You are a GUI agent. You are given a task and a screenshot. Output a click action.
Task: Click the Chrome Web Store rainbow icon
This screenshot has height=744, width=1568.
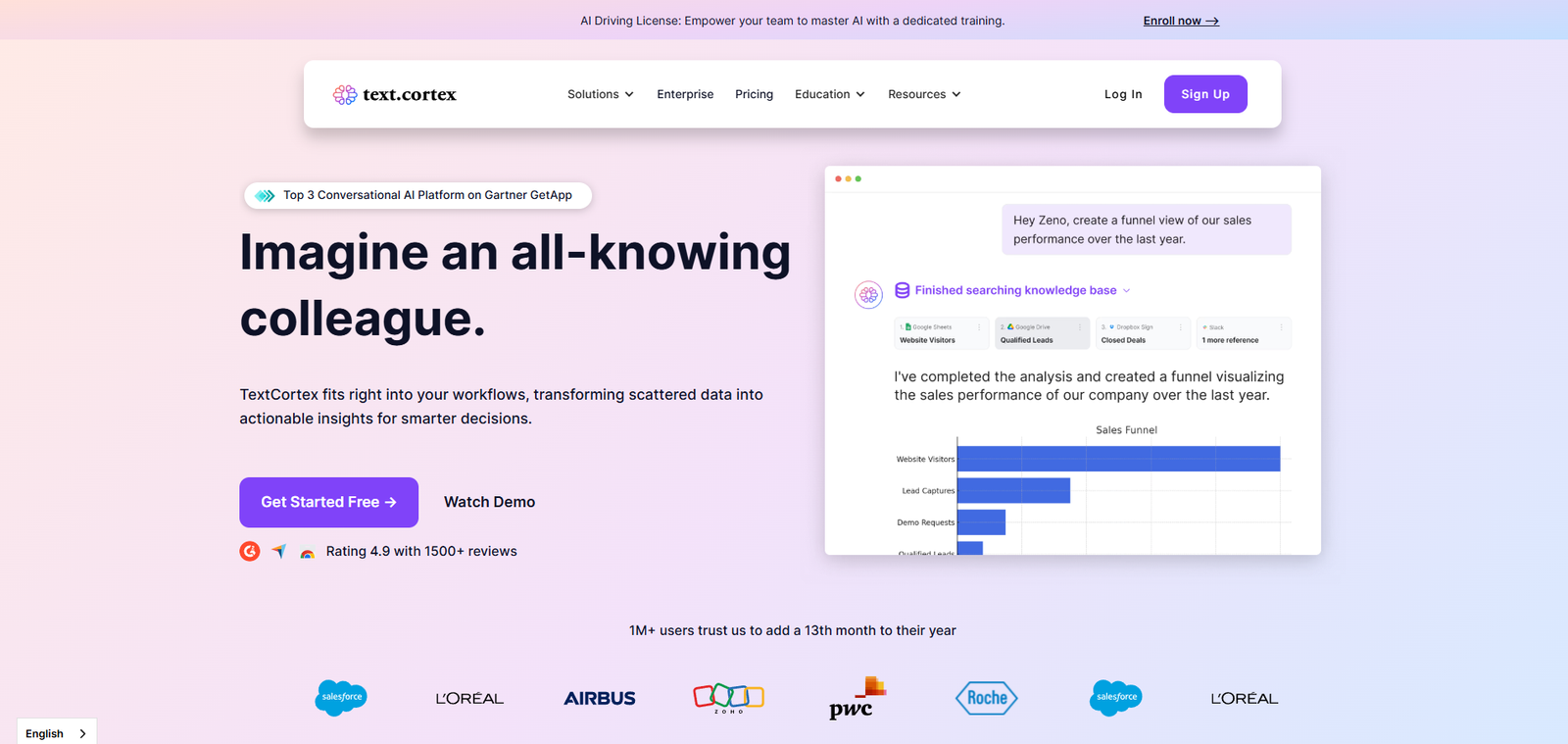pos(308,553)
